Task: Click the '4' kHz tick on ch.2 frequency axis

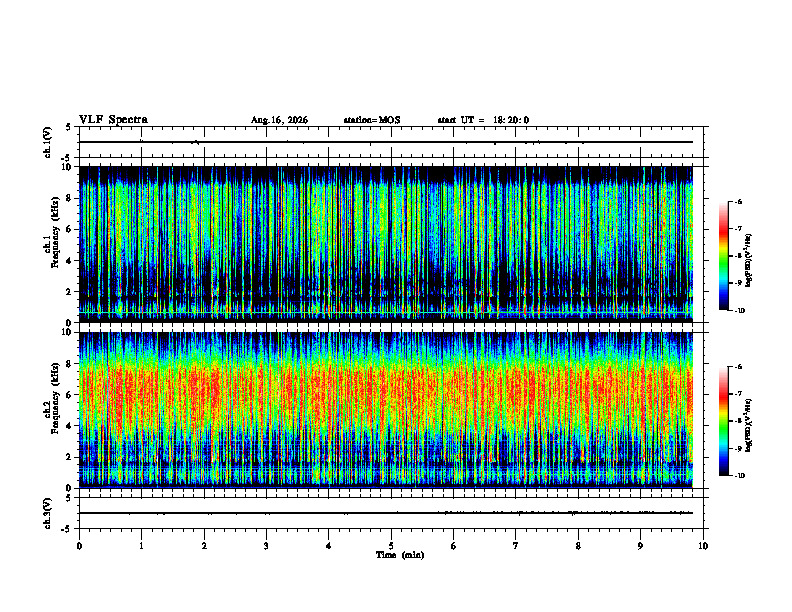Action: (x=70, y=426)
